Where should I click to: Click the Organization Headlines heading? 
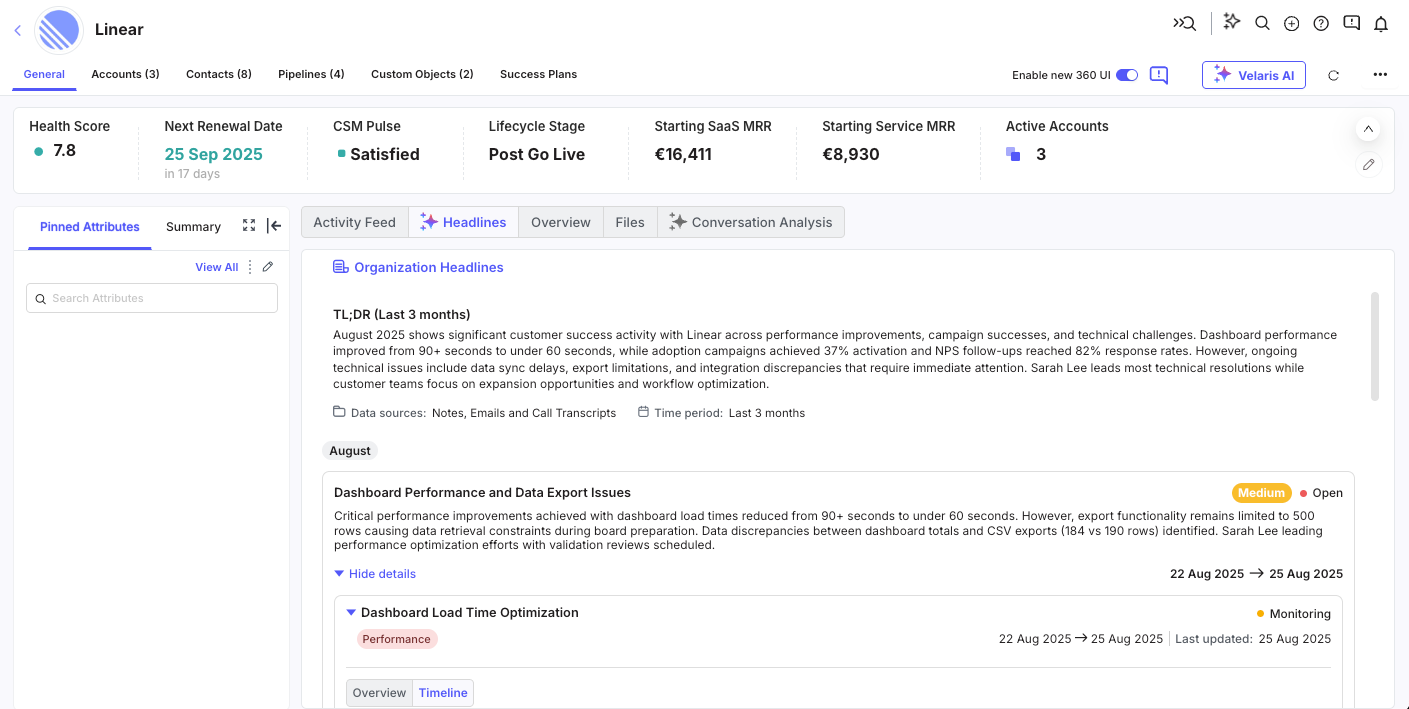(429, 267)
